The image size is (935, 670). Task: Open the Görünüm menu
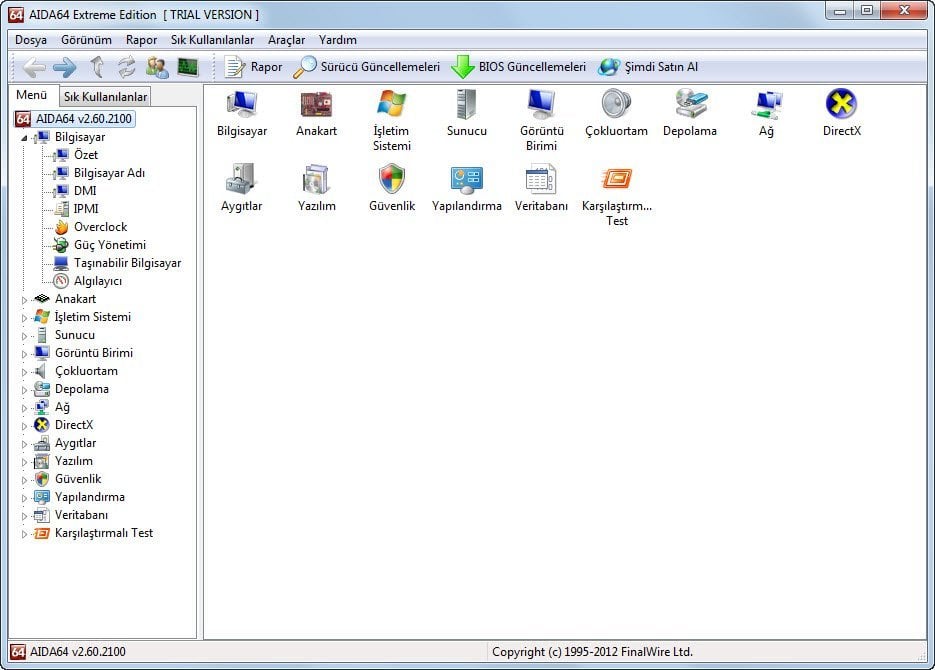tap(86, 40)
